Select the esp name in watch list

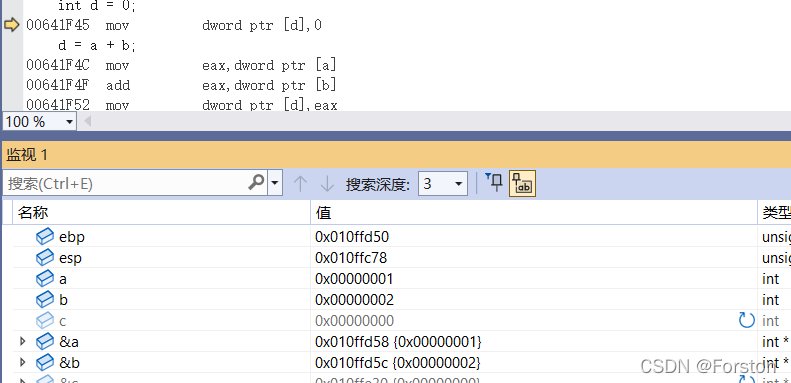coord(70,258)
